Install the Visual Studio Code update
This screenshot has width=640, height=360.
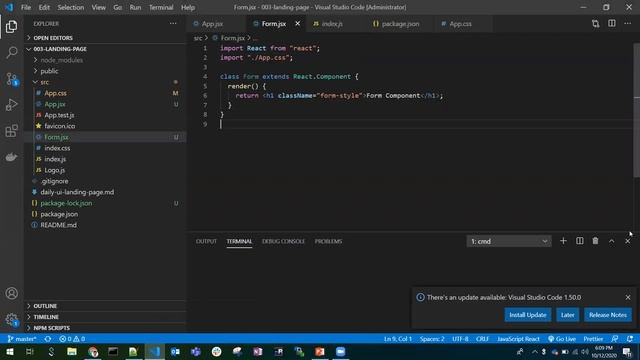tap(528, 315)
